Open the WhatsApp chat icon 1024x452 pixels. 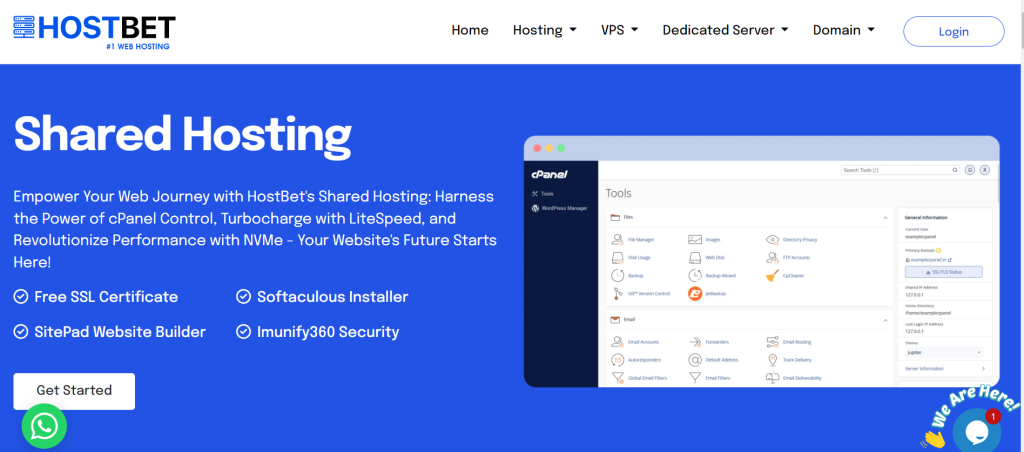pyautogui.click(x=44, y=427)
